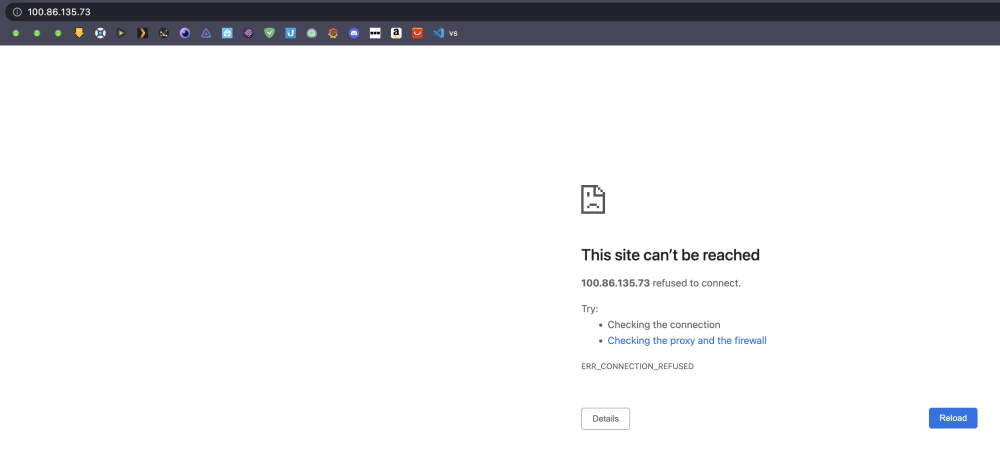Open the lifebuoy ring bookmark
This screenshot has height=454, width=1000.
pos(100,33)
